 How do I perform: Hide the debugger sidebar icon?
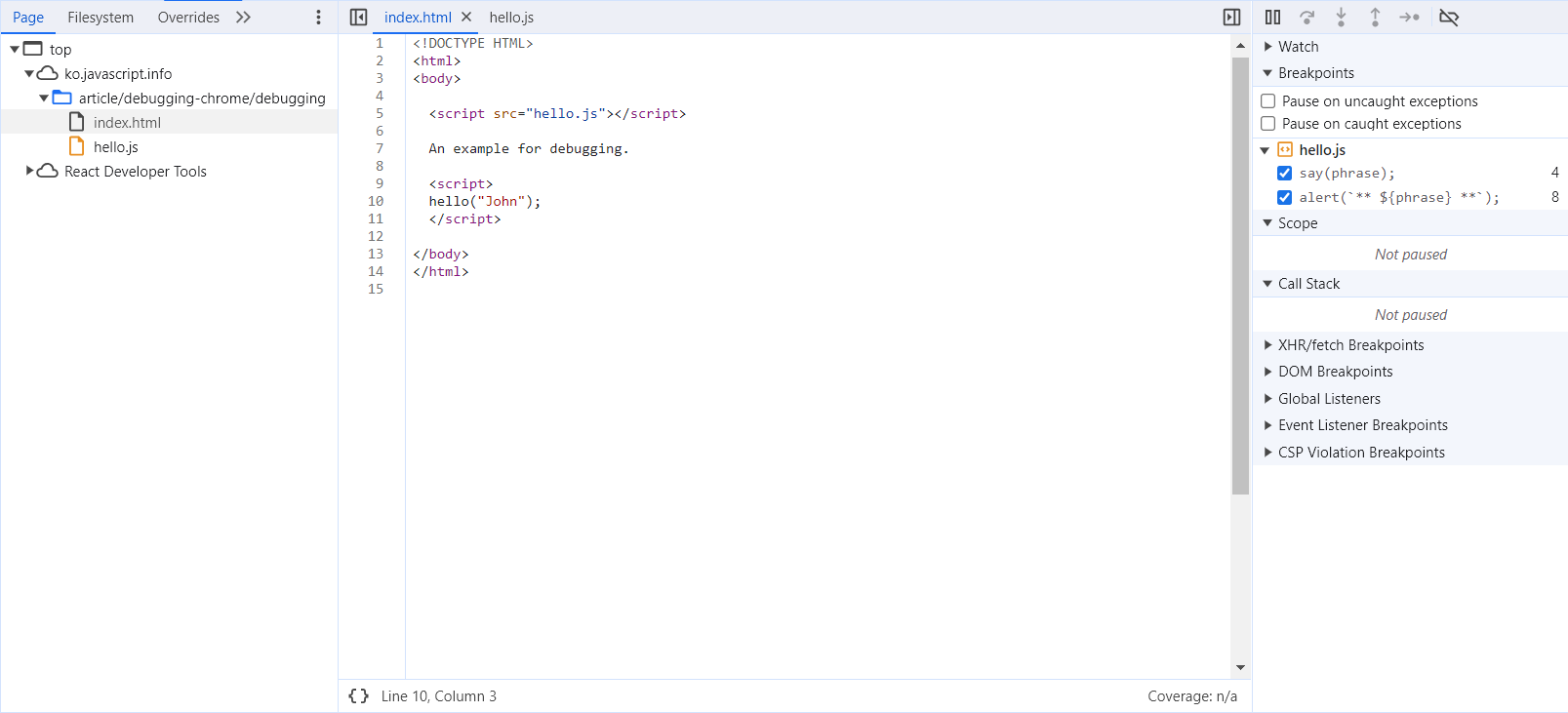coord(1231,18)
